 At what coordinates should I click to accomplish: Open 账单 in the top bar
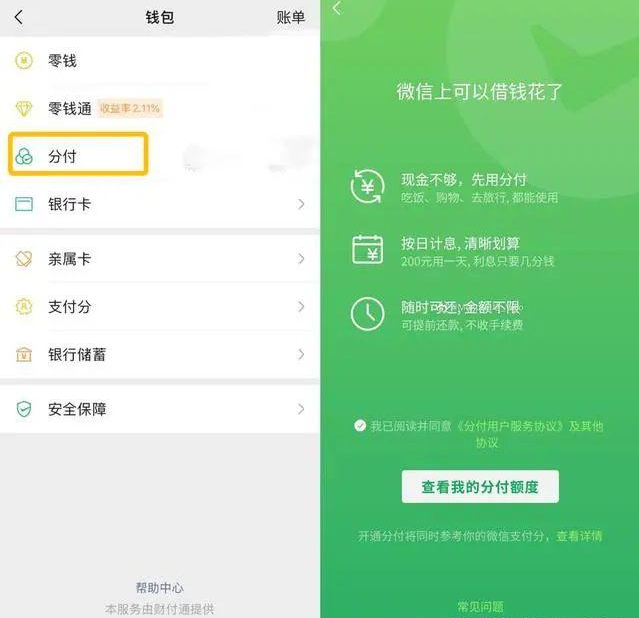(x=291, y=18)
